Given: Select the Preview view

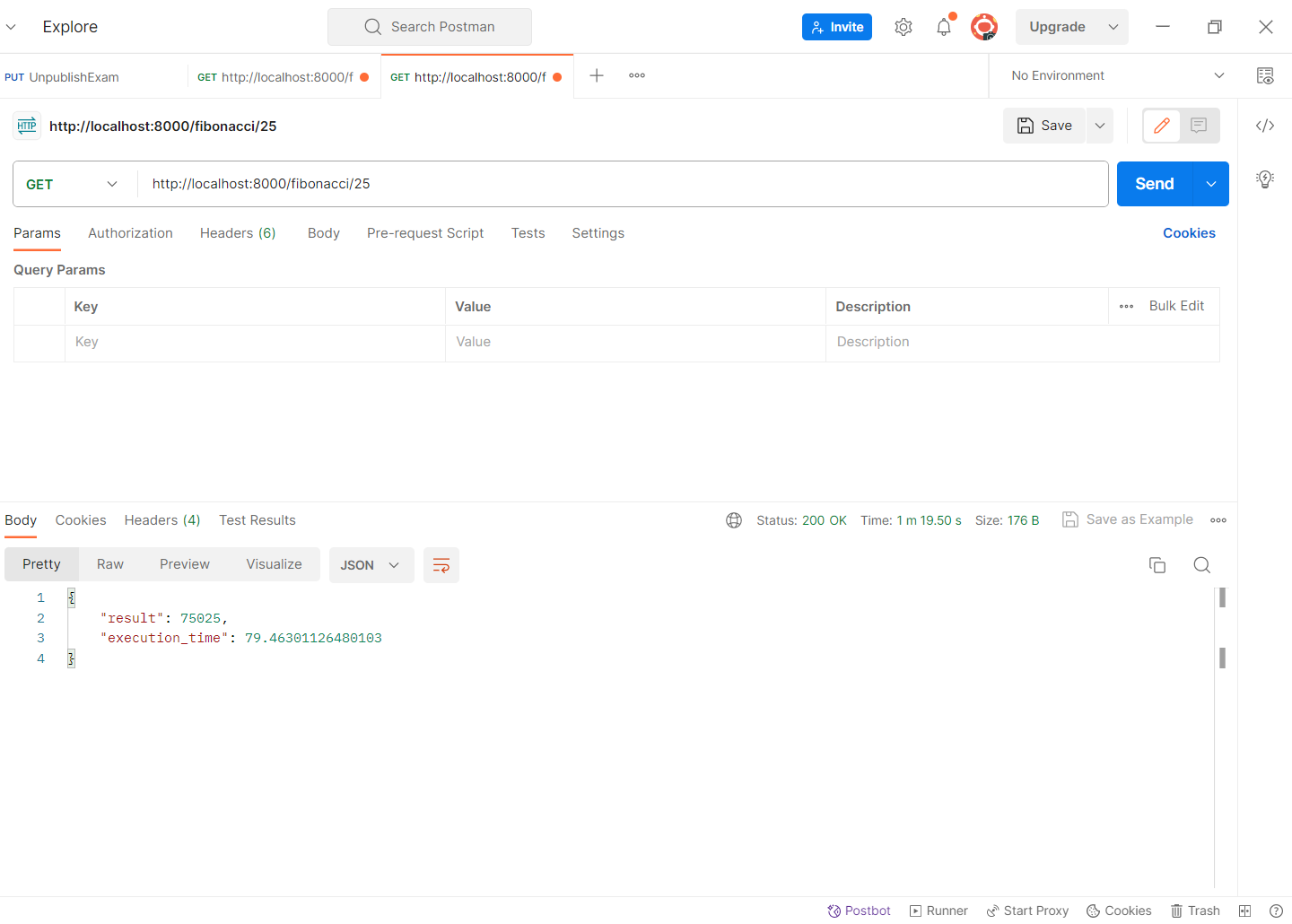Looking at the screenshot, I should (185, 564).
